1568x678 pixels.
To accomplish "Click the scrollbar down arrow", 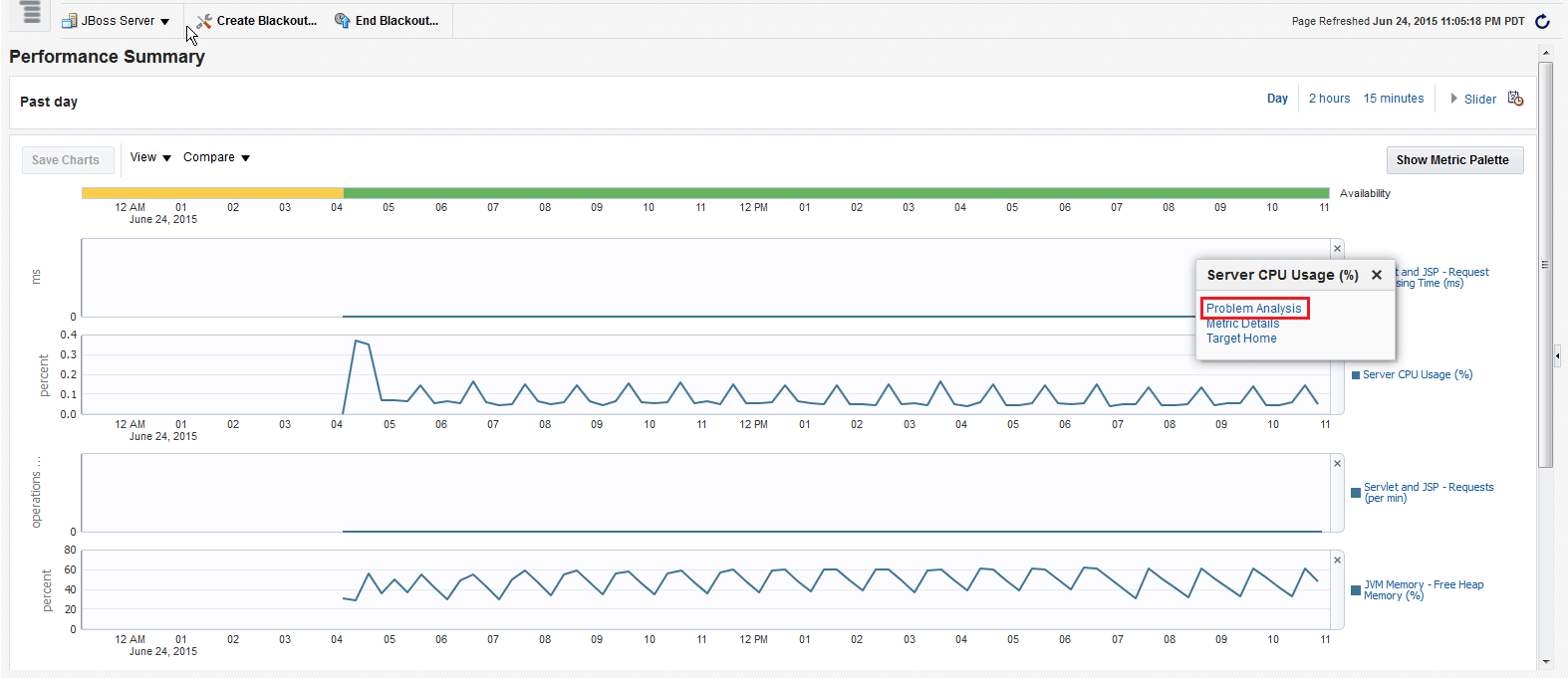I will click(1545, 661).
